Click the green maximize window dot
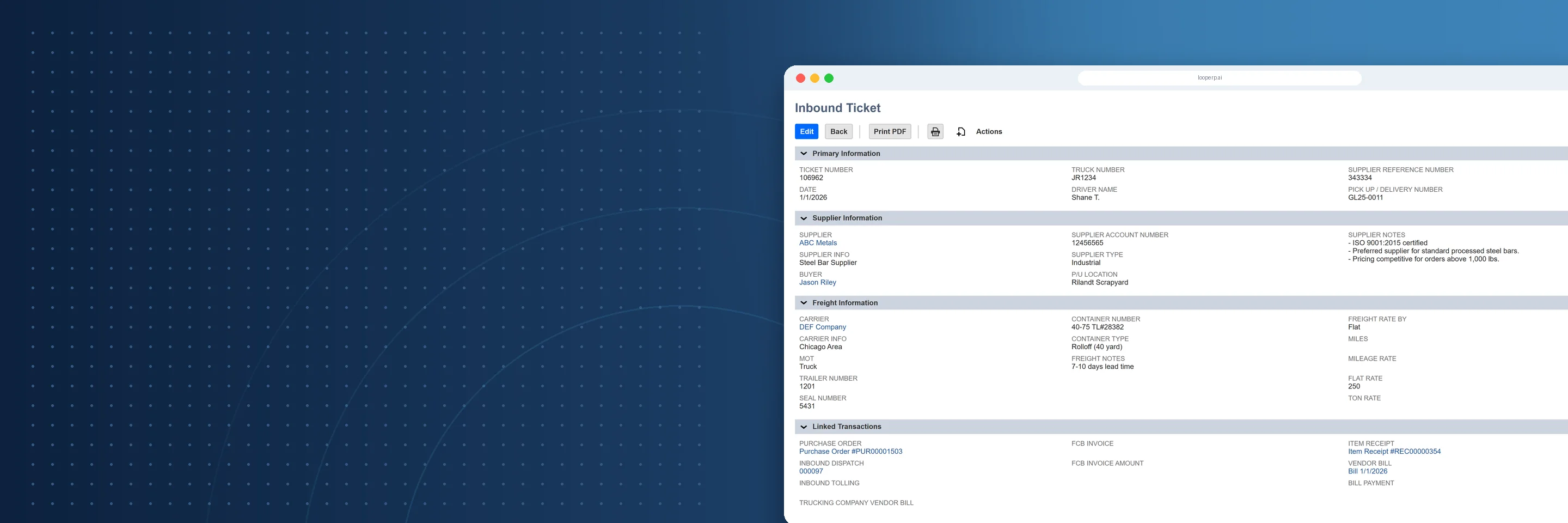 tap(829, 78)
